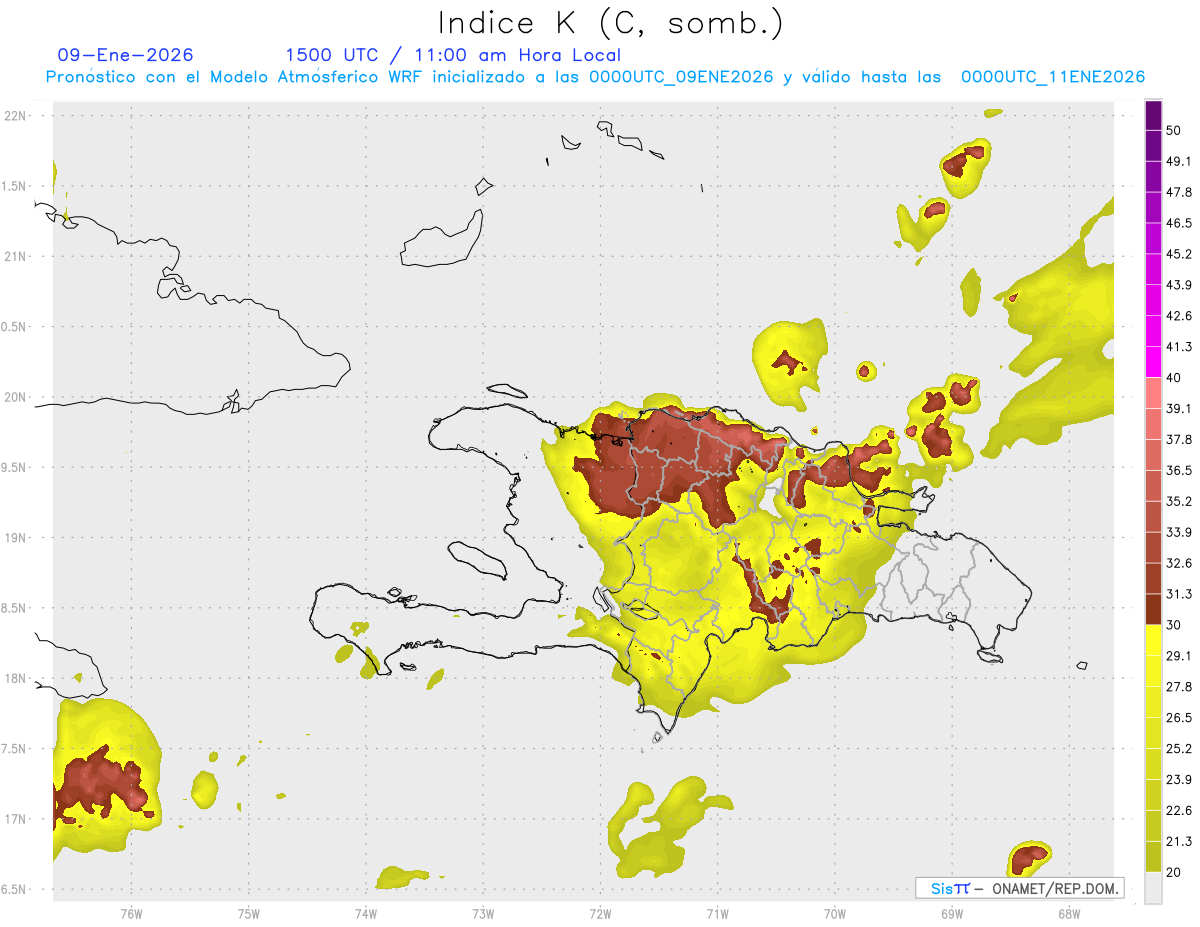This screenshot has width=1200, height=927.
Task: Click the '20' value at the color scale bottom
Action: point(1174,872)
